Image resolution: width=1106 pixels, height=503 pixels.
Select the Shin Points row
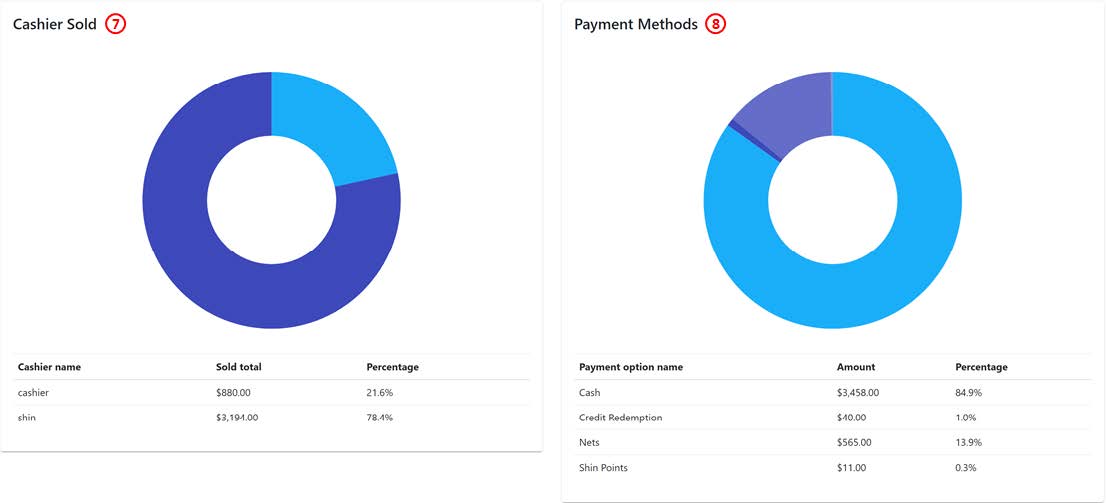click(x=603, y=467)
